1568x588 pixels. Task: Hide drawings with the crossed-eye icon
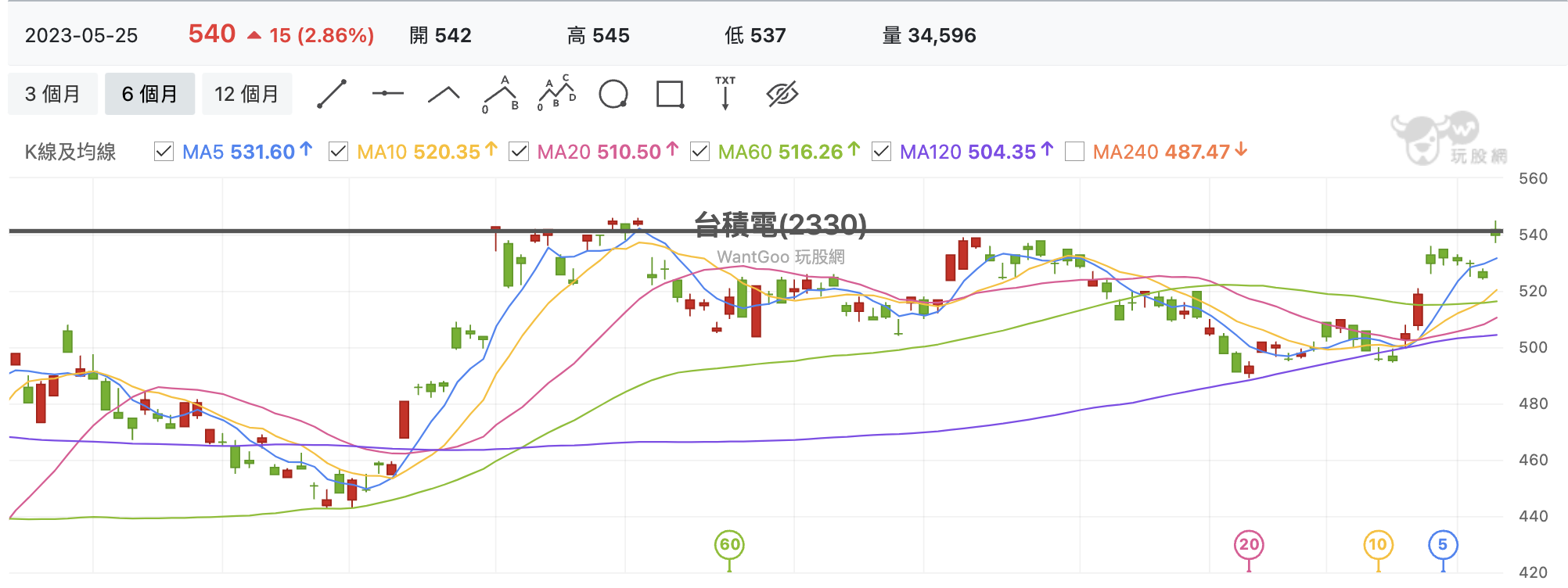[x=782, y=94]
